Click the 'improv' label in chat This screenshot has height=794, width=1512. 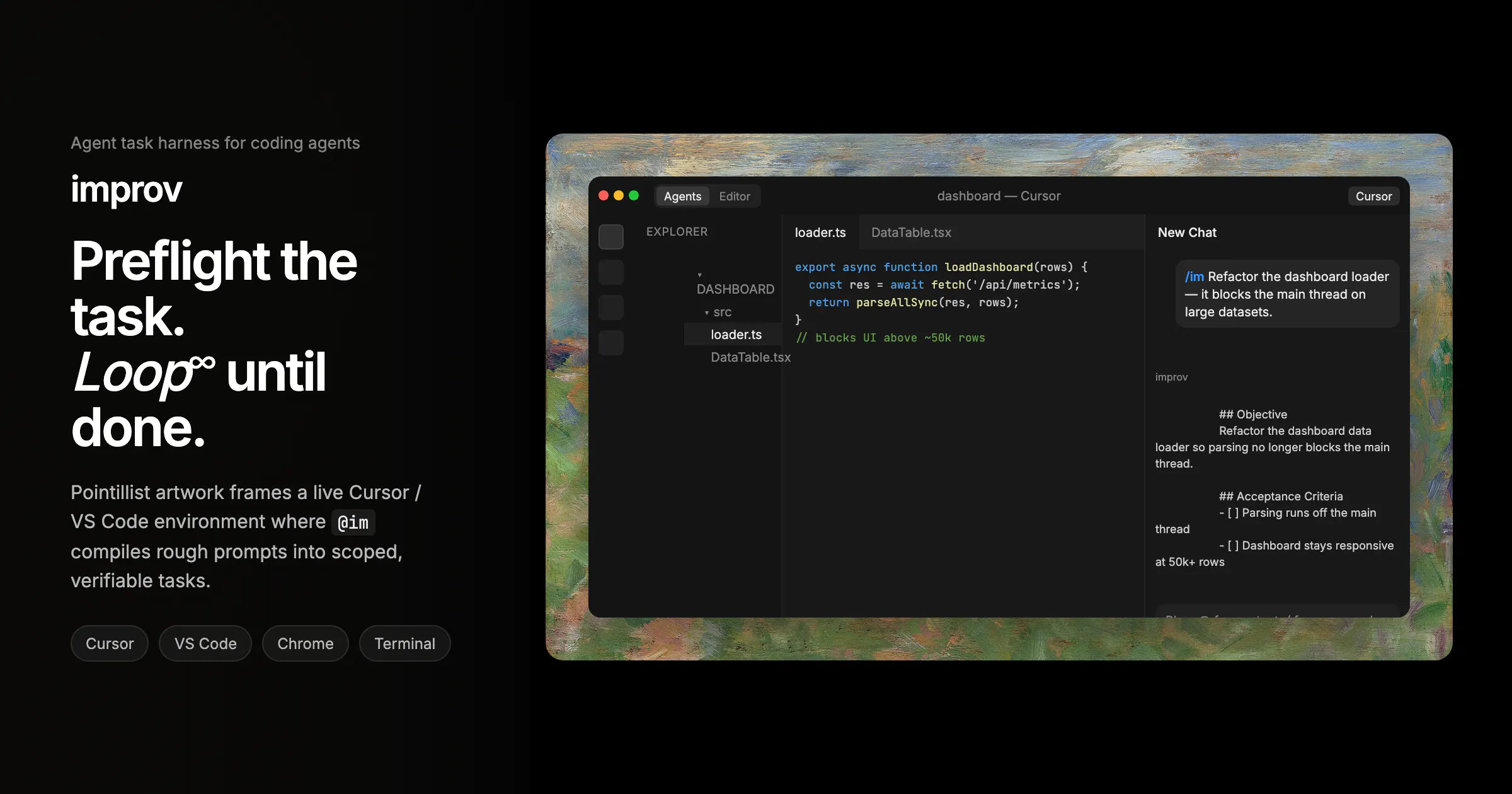(1171, 377)
